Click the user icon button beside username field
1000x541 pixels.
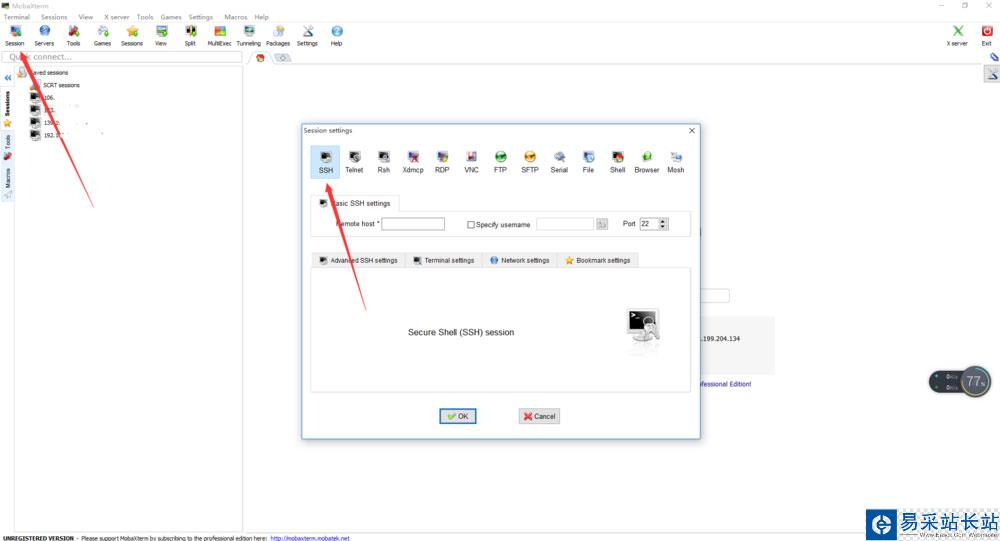[x=601, y=224]
